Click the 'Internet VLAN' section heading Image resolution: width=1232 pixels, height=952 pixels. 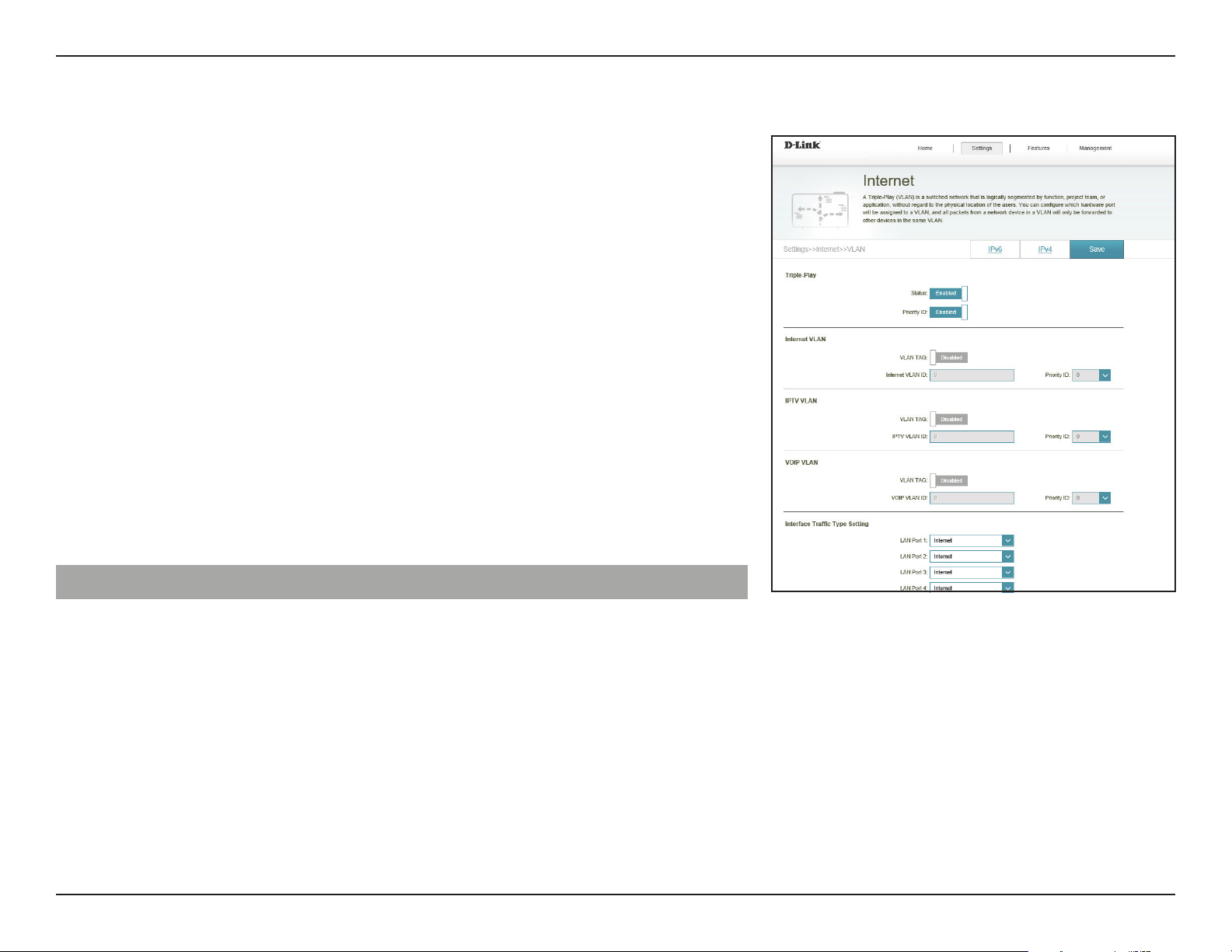tap(805, 340)
